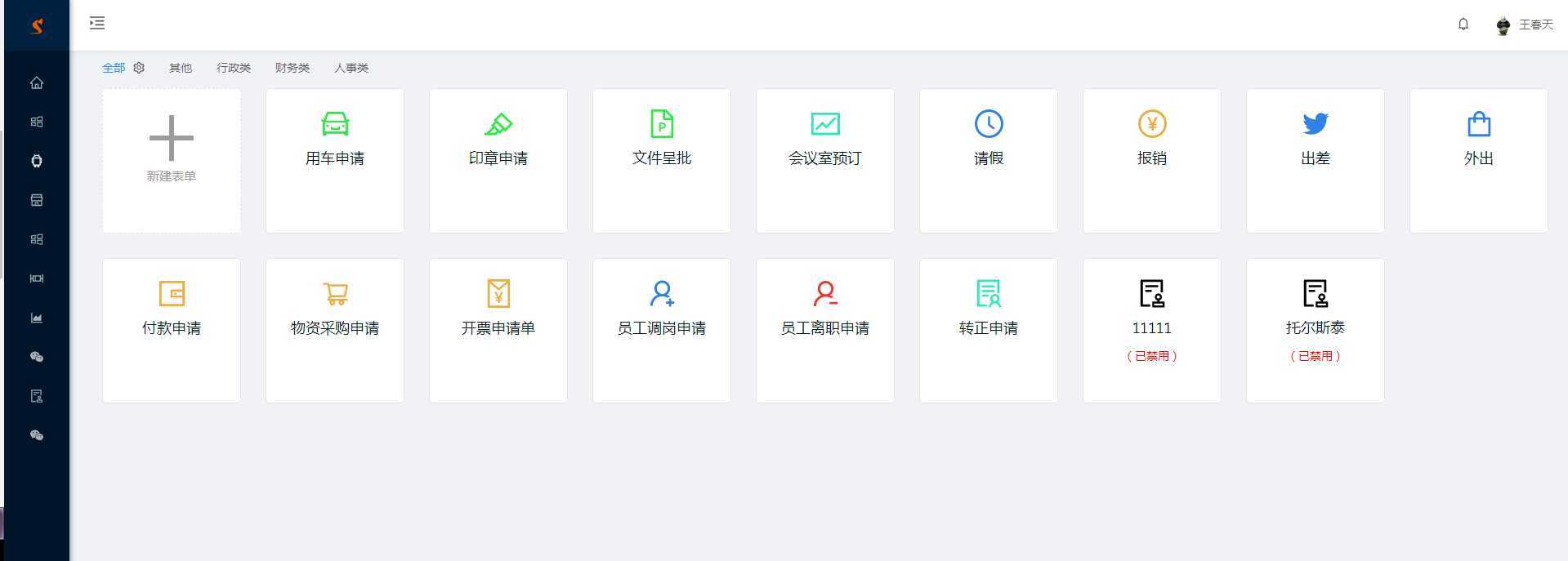Switch to the 行政类 tab
1568x561 pixels.
click(234, 68)
